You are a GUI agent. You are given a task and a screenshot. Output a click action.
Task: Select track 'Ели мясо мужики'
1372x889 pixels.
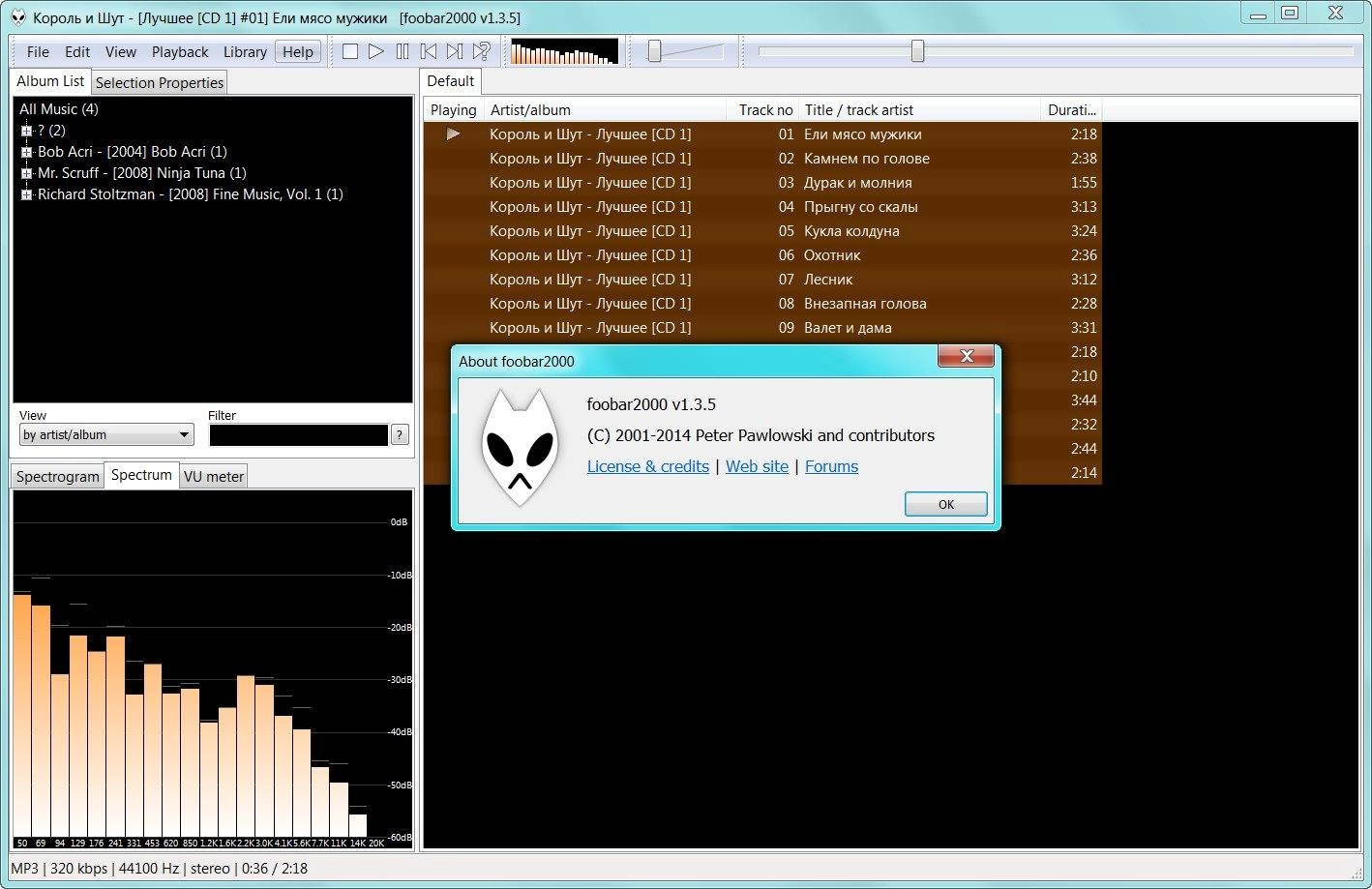pos(763,134)
